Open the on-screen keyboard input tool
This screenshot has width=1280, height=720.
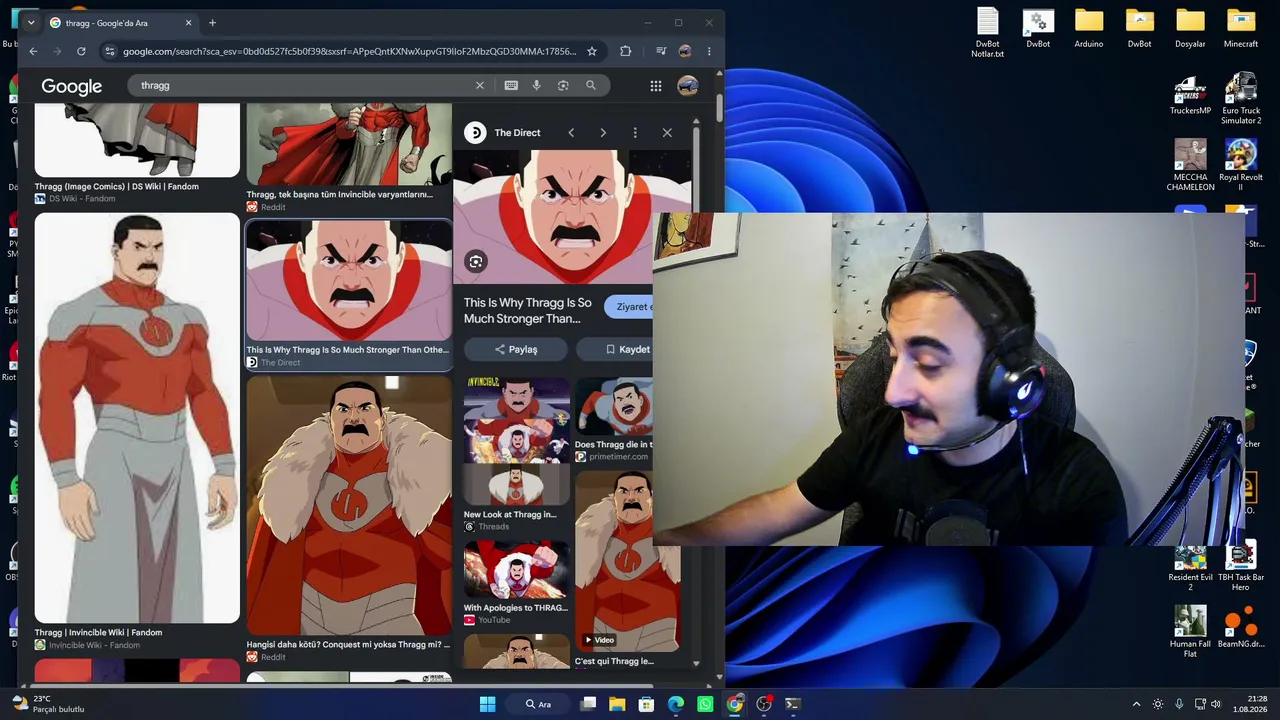click(x=511, y=85)
